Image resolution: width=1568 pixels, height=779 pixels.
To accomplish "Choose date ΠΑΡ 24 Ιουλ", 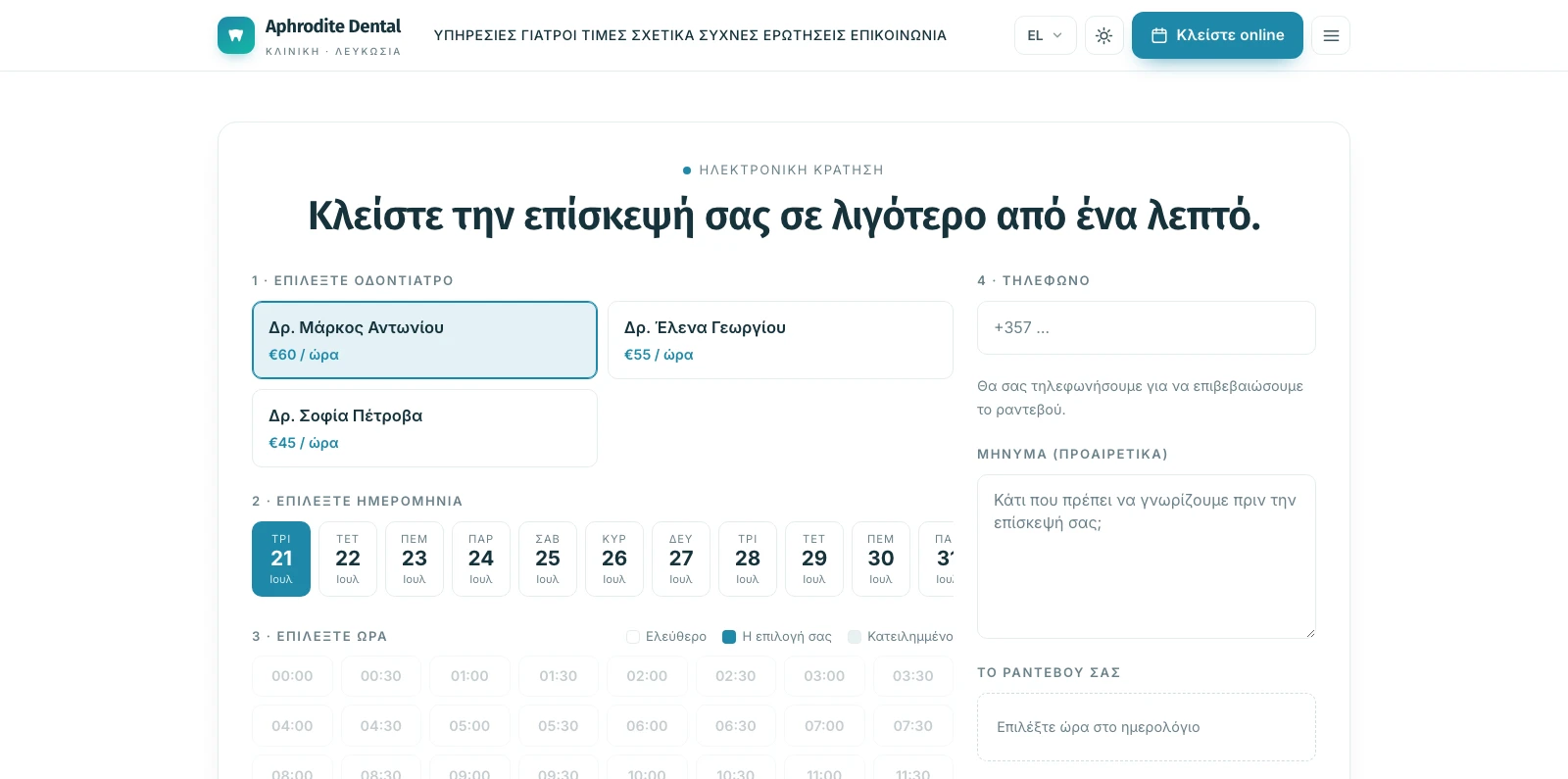I will click(481, 559).
